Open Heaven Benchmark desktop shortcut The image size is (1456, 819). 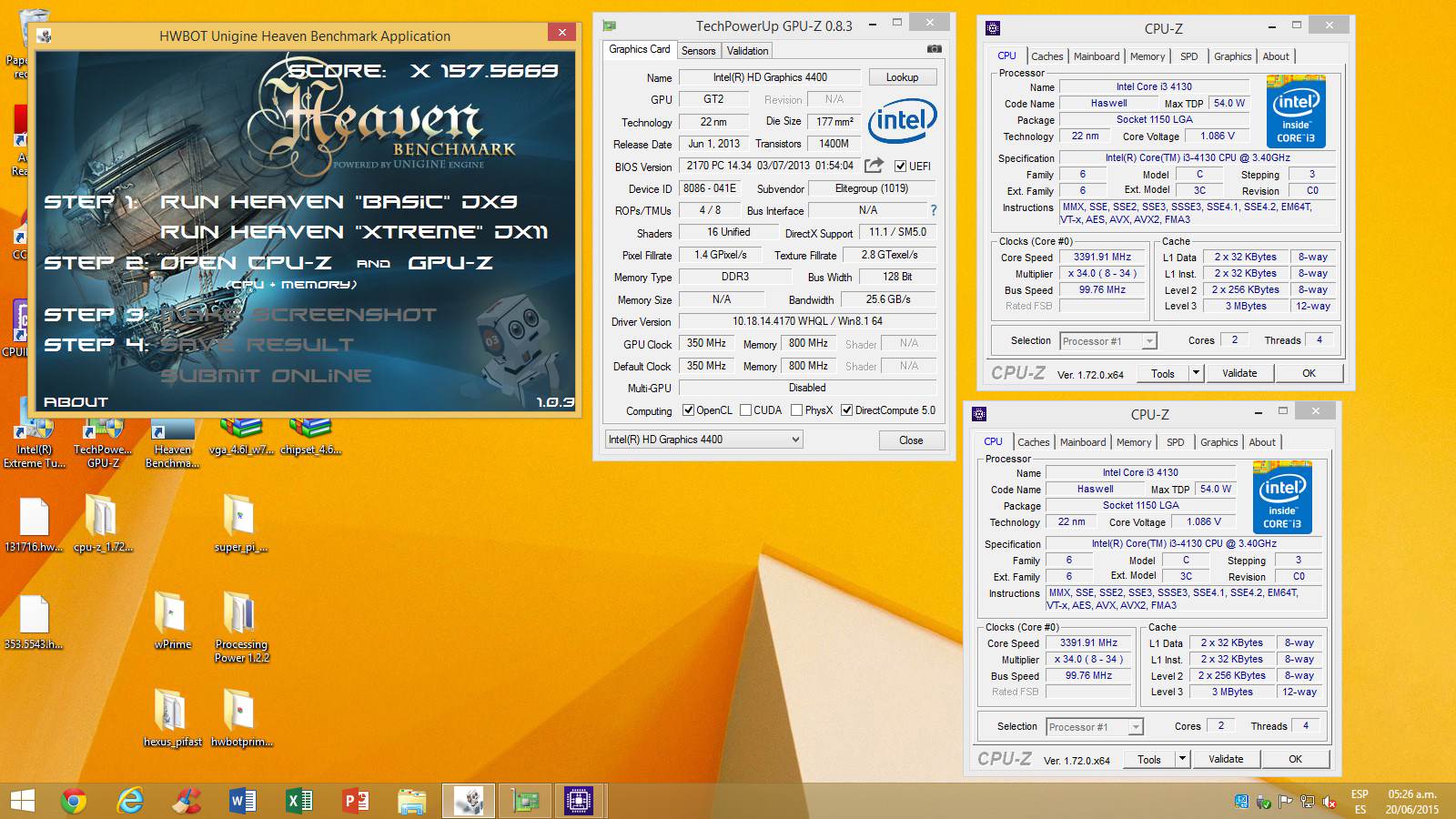[173, 443]
